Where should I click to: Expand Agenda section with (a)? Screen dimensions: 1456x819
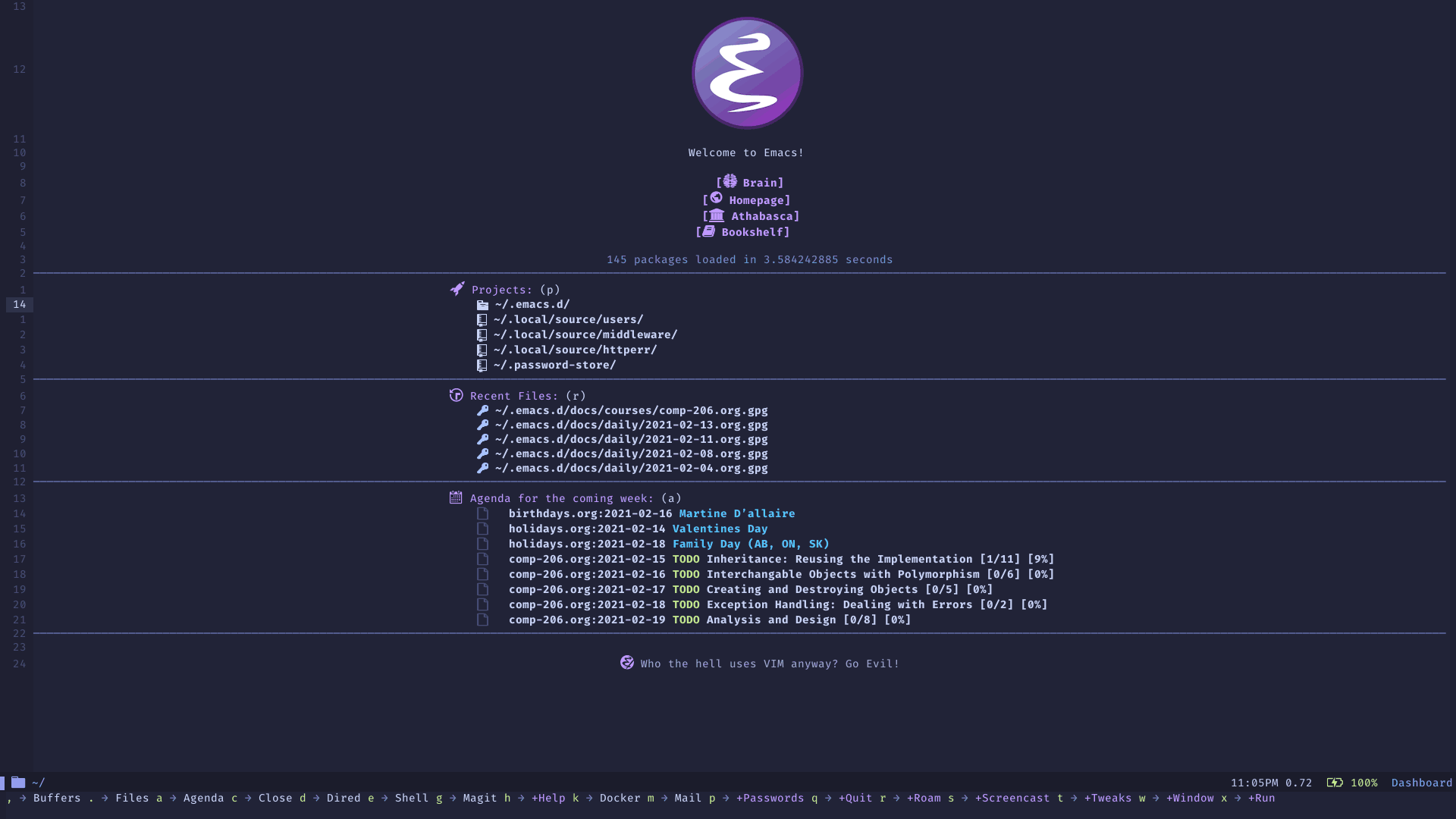[x=561, y=498]
